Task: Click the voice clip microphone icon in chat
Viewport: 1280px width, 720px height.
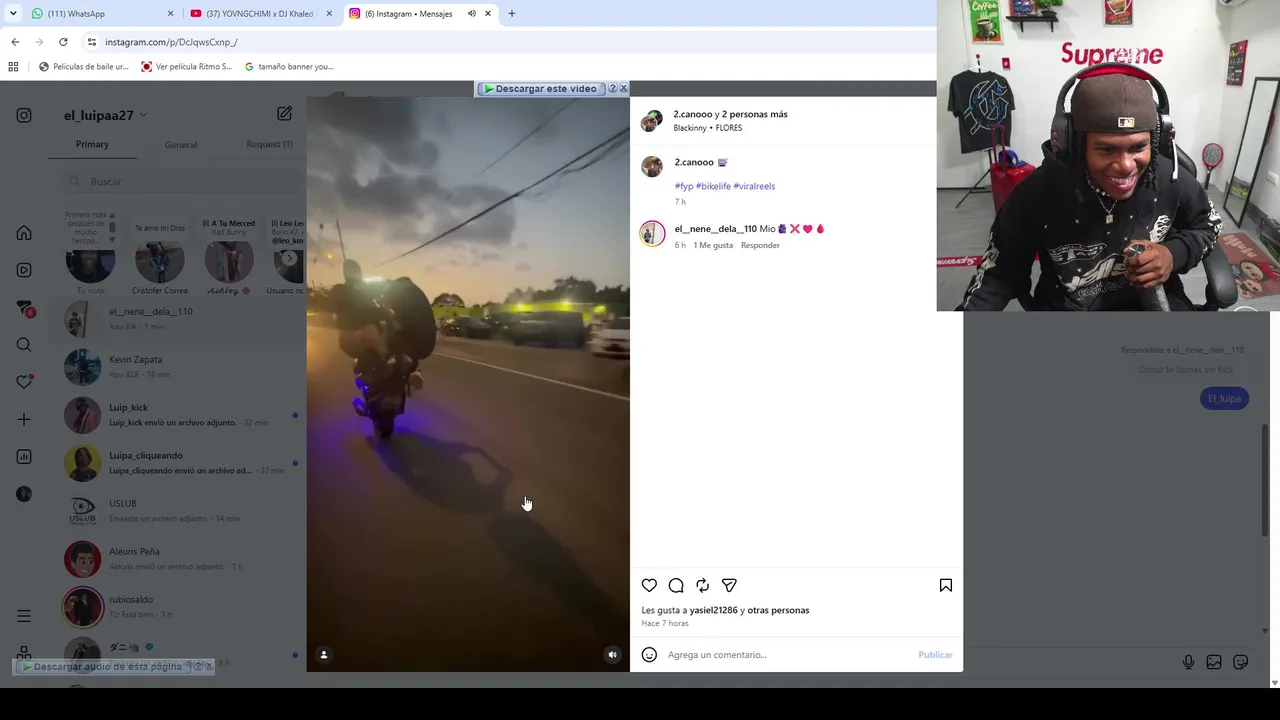Action: click(1188, 662)
